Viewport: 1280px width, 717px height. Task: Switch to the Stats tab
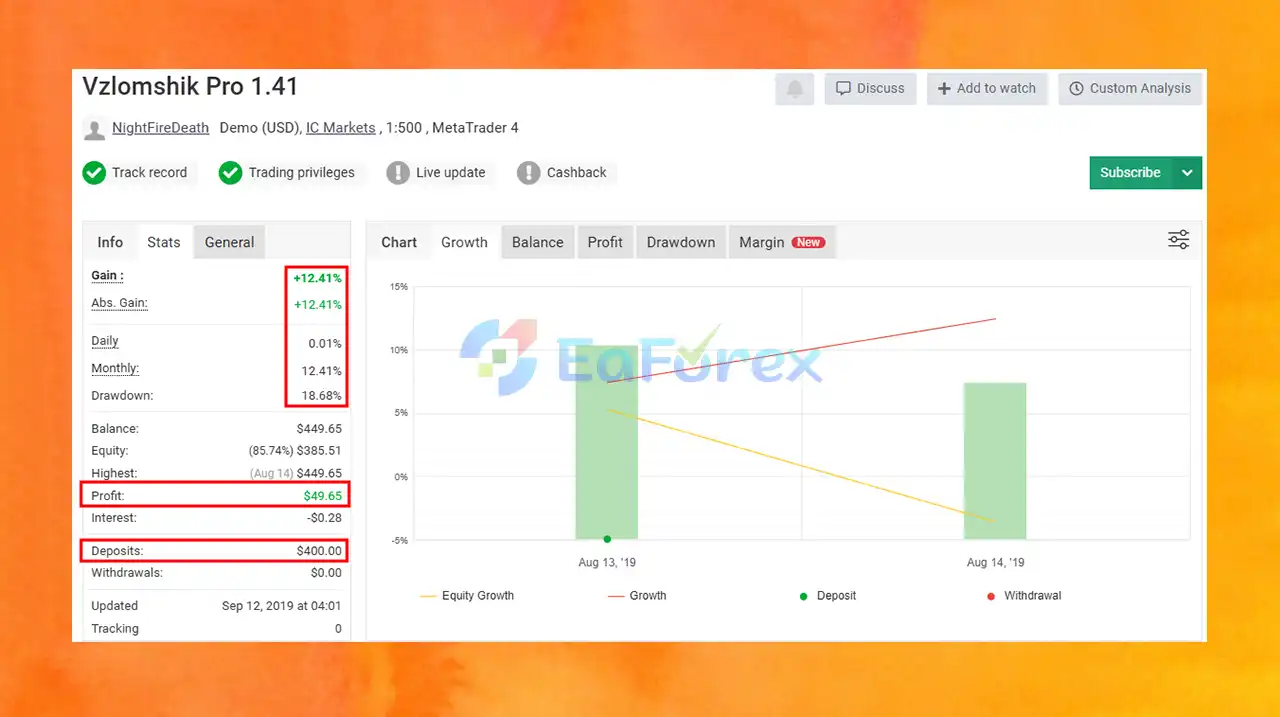164,242
